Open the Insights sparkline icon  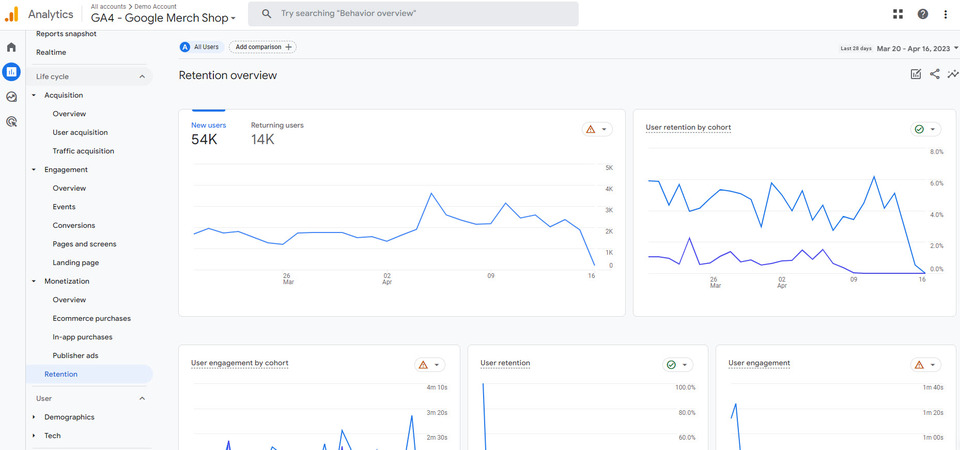click(x=952, y=74)
